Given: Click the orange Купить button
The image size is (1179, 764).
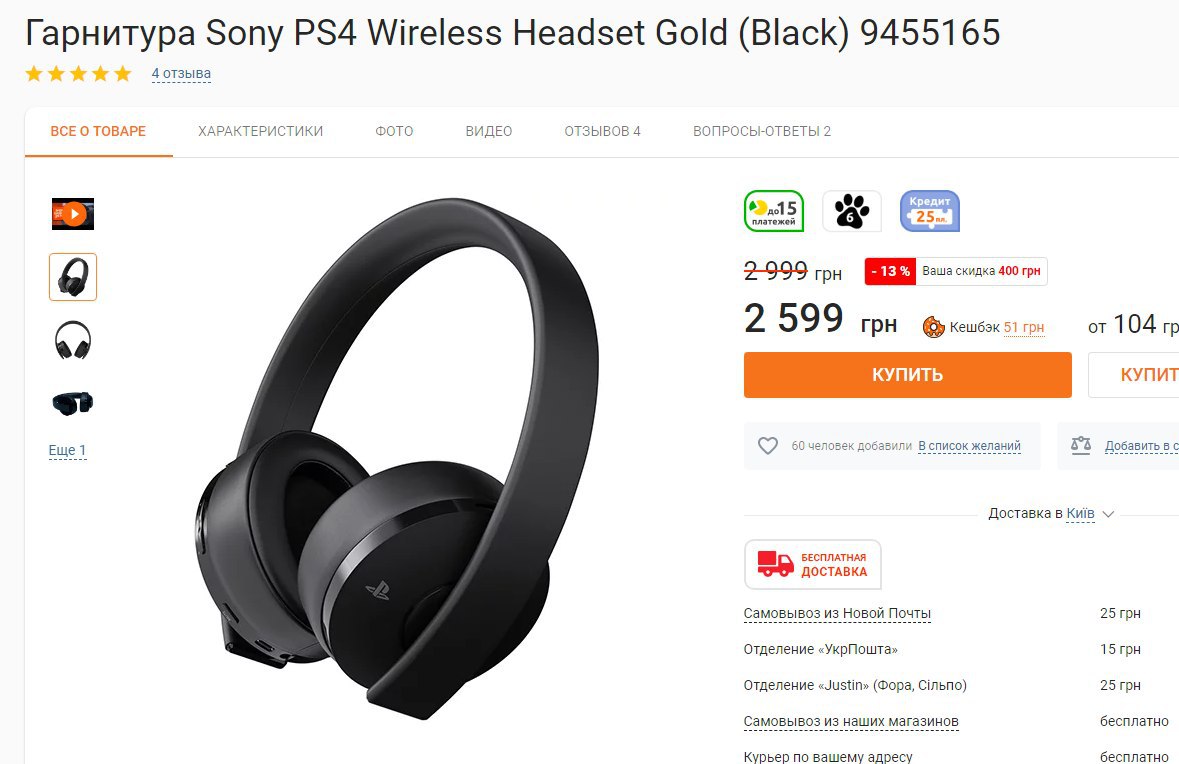Looking at the screenshot, I should (x=908, y=374).
